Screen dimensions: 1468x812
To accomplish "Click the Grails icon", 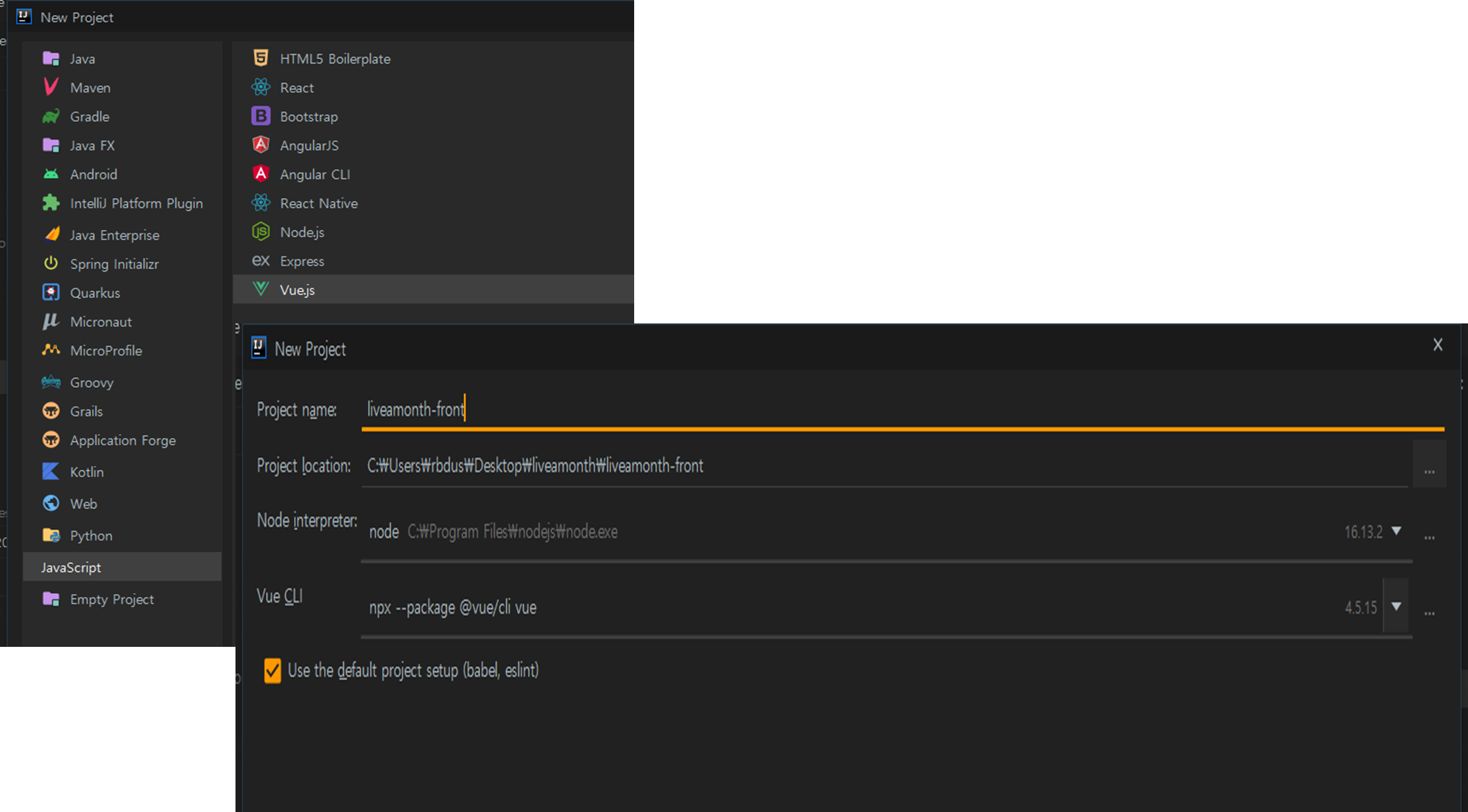I will tap(51, 411).
